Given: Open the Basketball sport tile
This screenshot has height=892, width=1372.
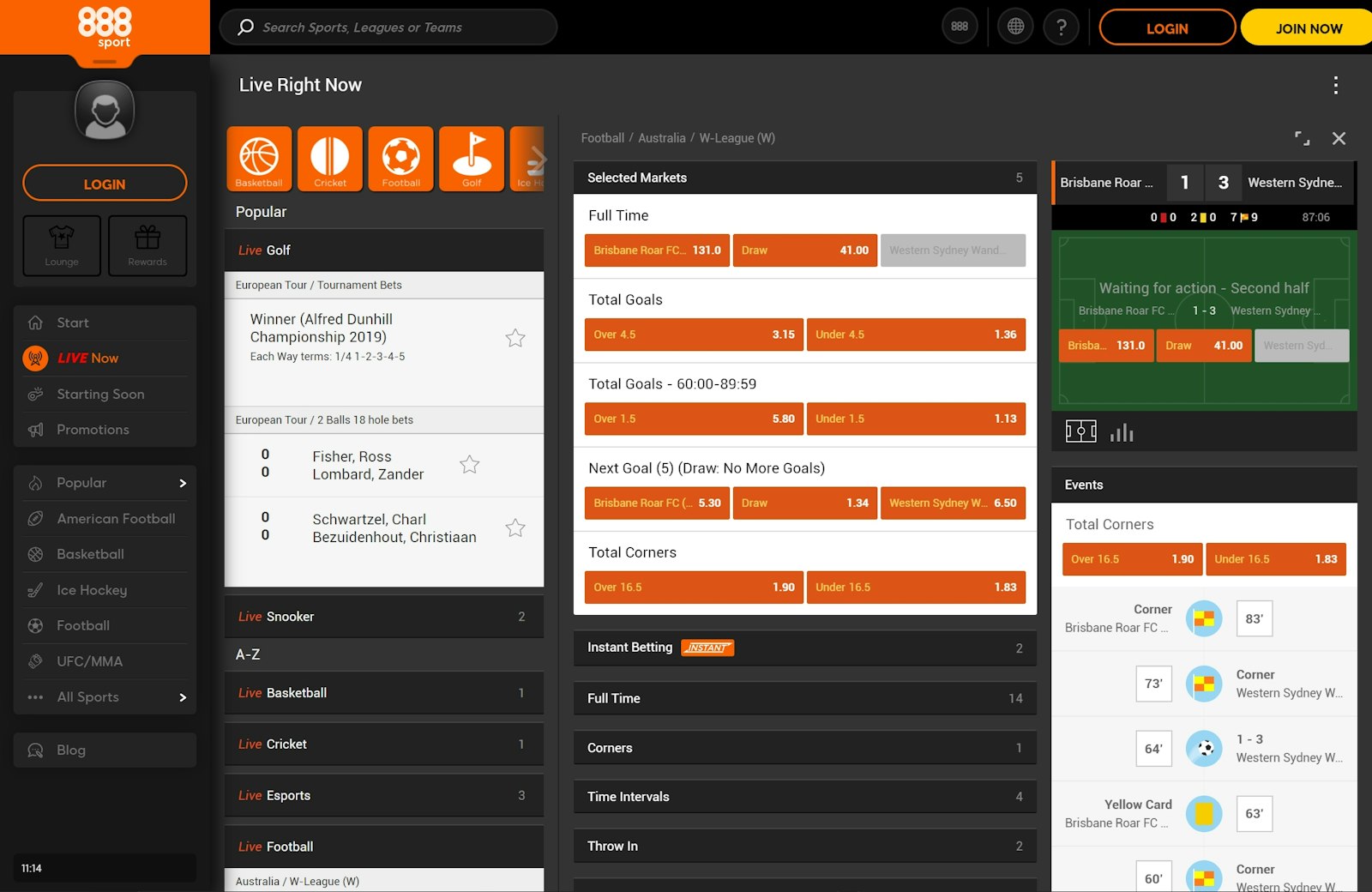Looking at the screenshot, I should (x=259, y=159).
